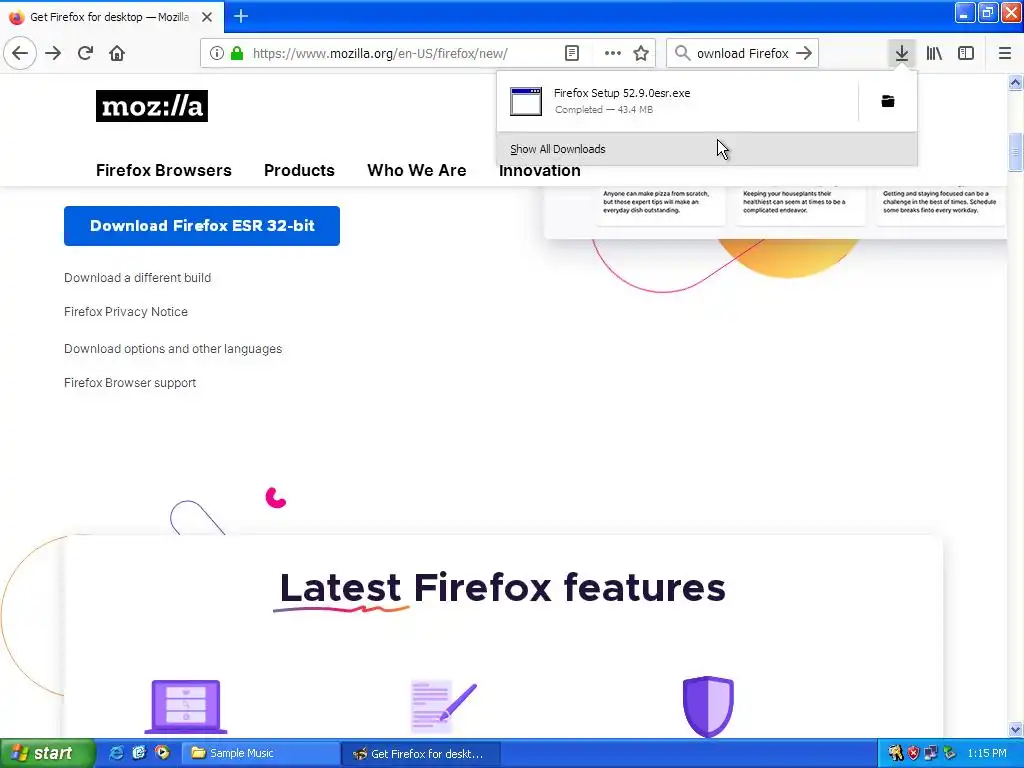Open a new tab with plus button
Viewport: 1024px width, 768px height.
coord(241,16)
